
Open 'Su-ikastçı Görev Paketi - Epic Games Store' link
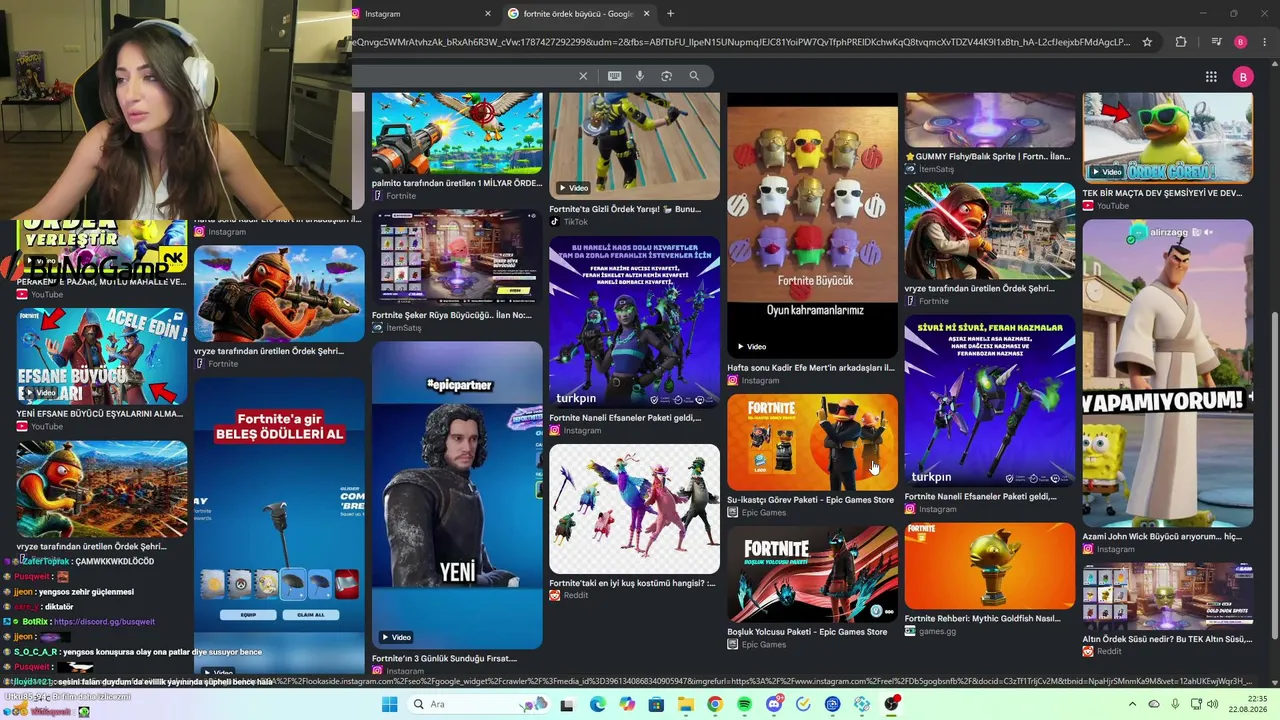[811, 500]
